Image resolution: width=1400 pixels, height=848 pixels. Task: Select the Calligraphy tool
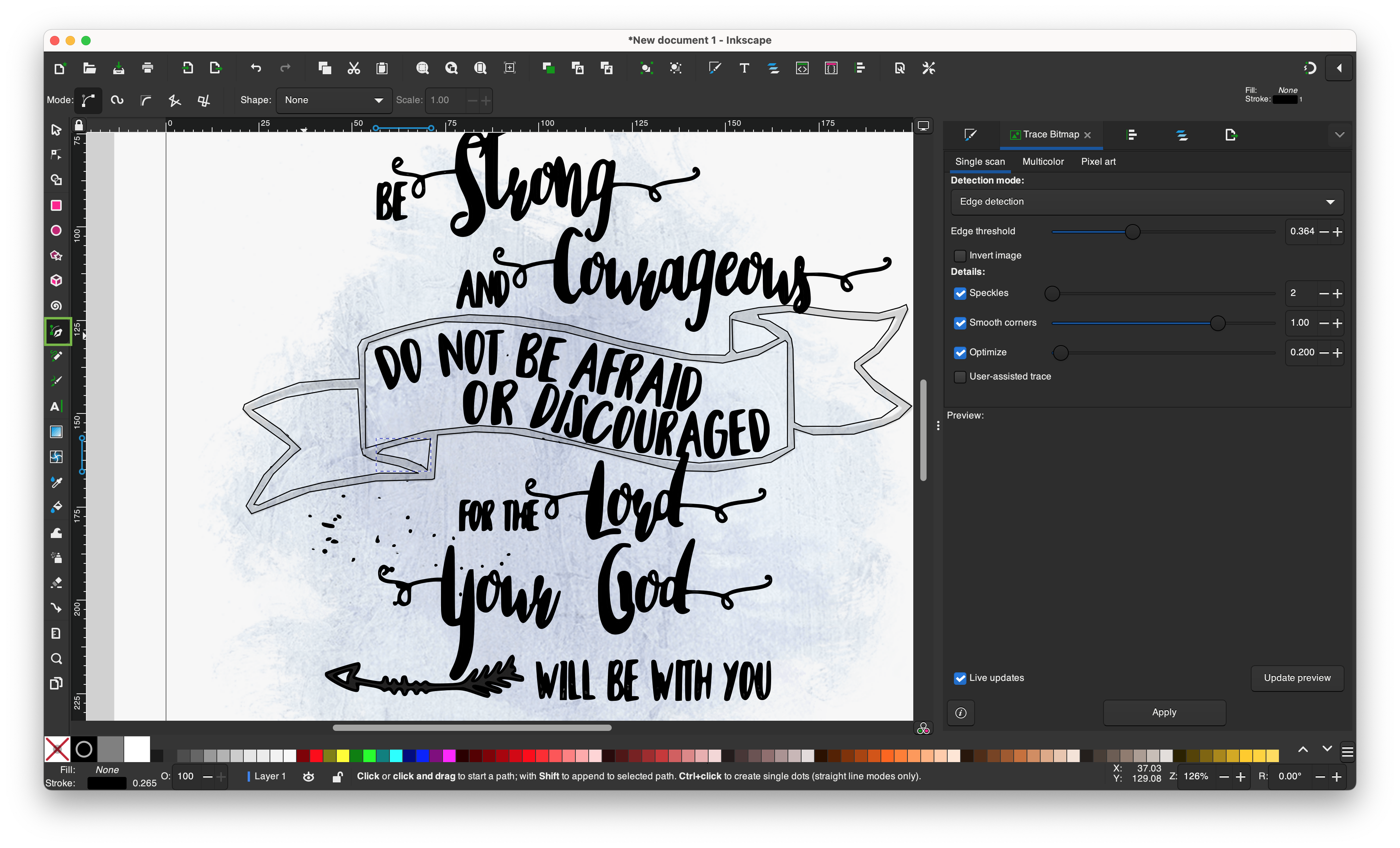pyautogui.click(x=56, y=381)
